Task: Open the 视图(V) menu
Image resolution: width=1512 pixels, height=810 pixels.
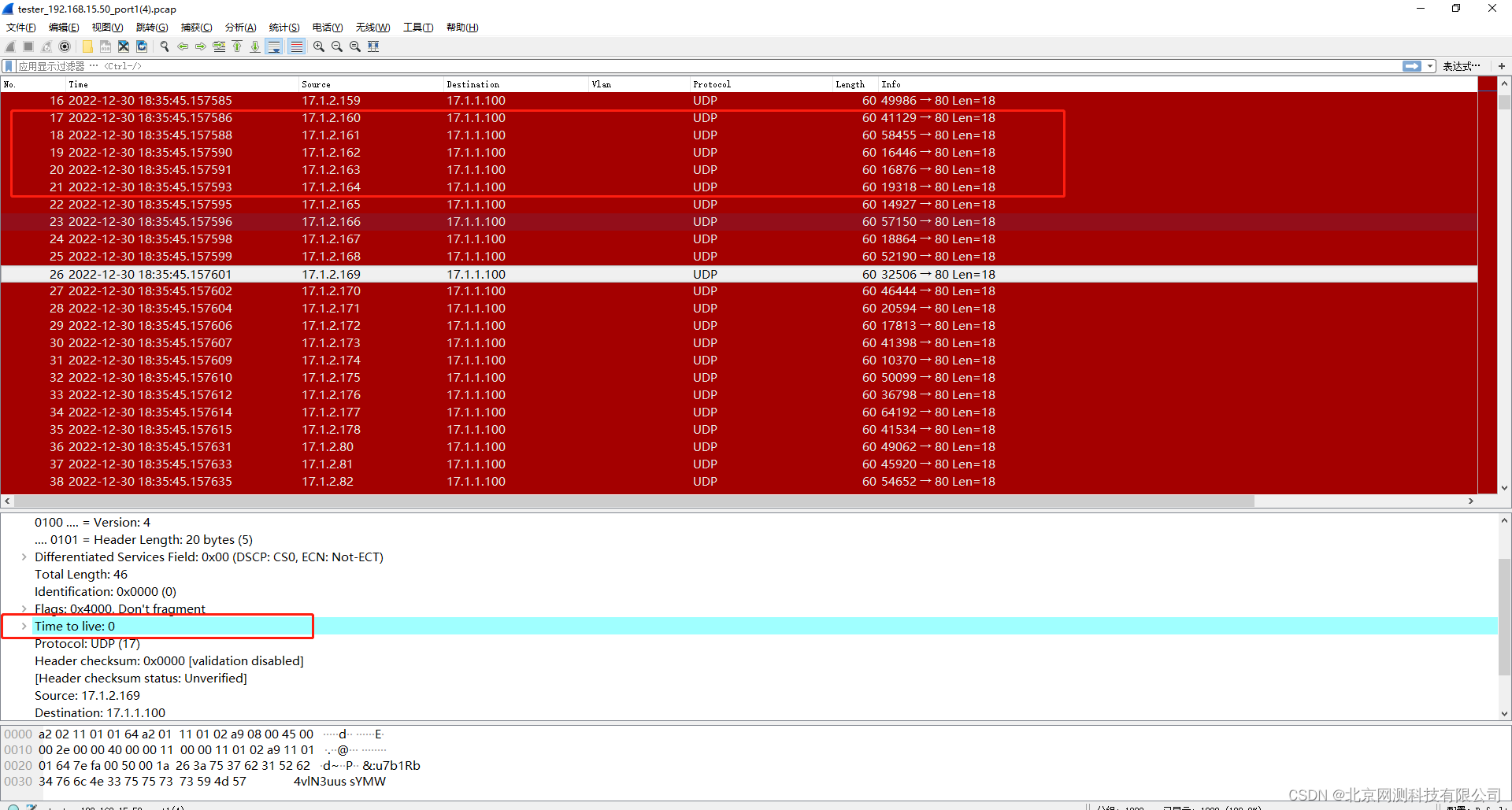Action: click(x=107, y=28)
